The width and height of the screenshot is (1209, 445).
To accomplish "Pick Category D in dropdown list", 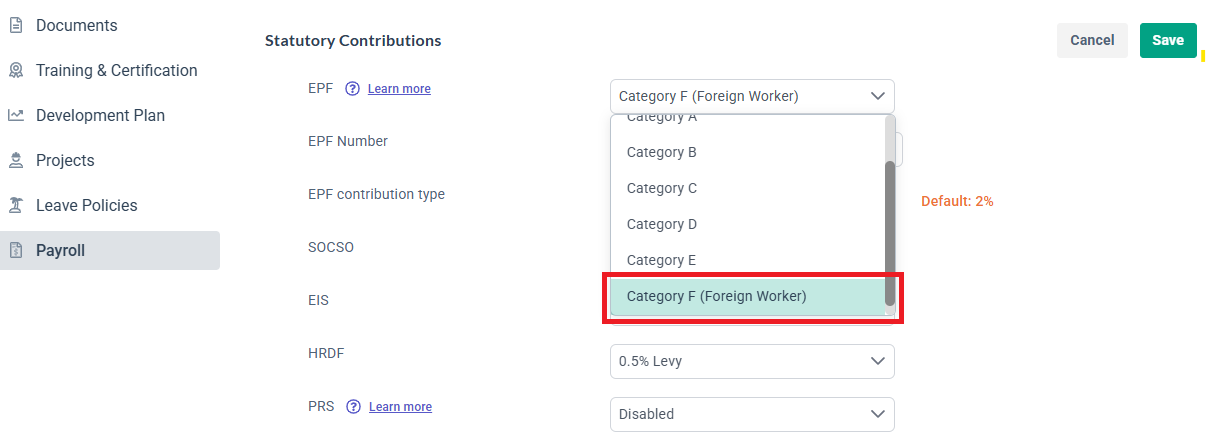I will (x=661, y=224).
